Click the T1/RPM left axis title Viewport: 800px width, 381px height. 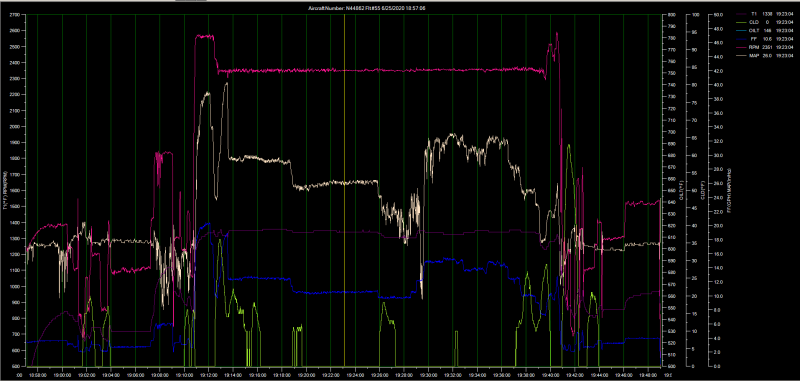click(x=5, y=190)
